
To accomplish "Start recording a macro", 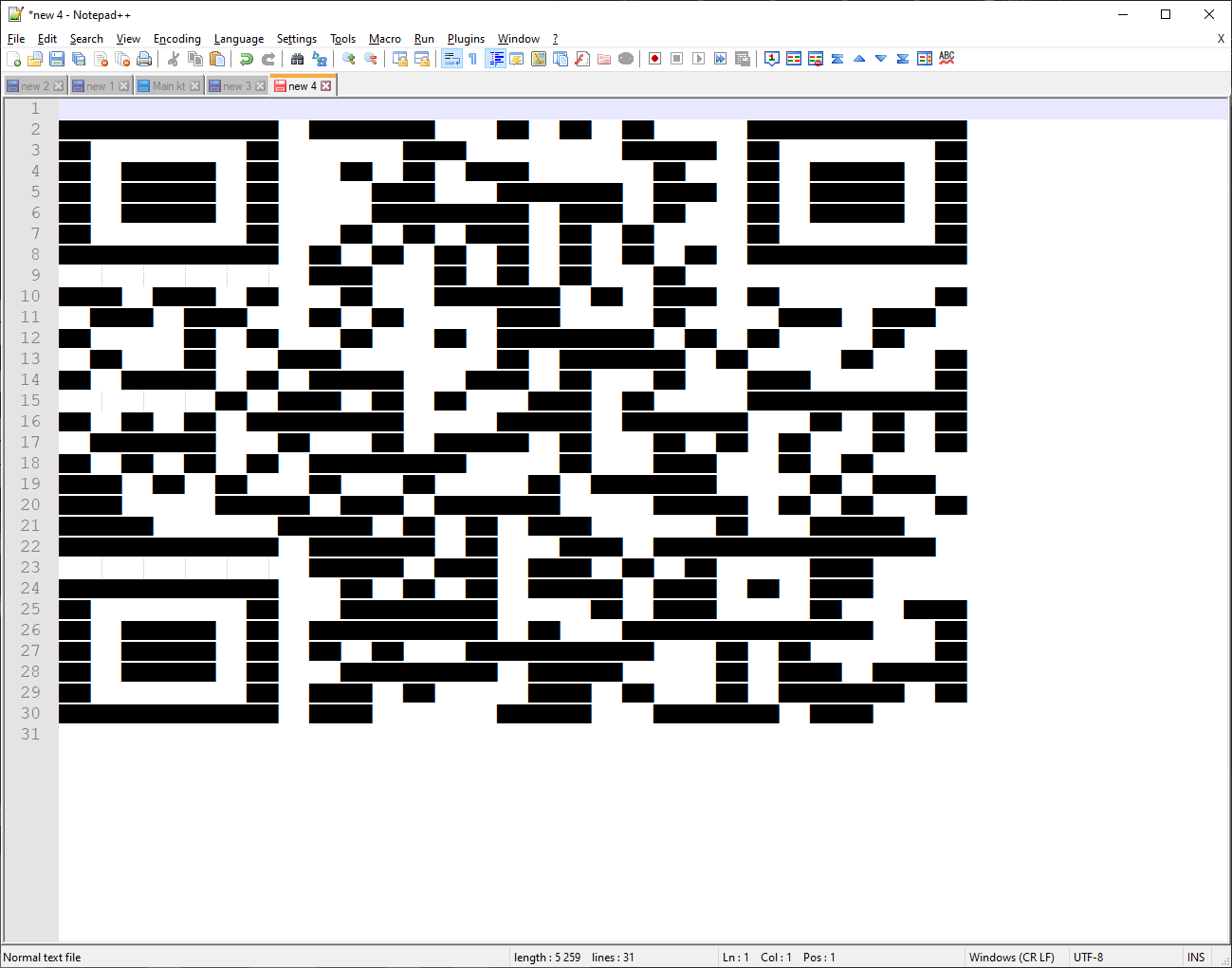I will pos(655,59).
